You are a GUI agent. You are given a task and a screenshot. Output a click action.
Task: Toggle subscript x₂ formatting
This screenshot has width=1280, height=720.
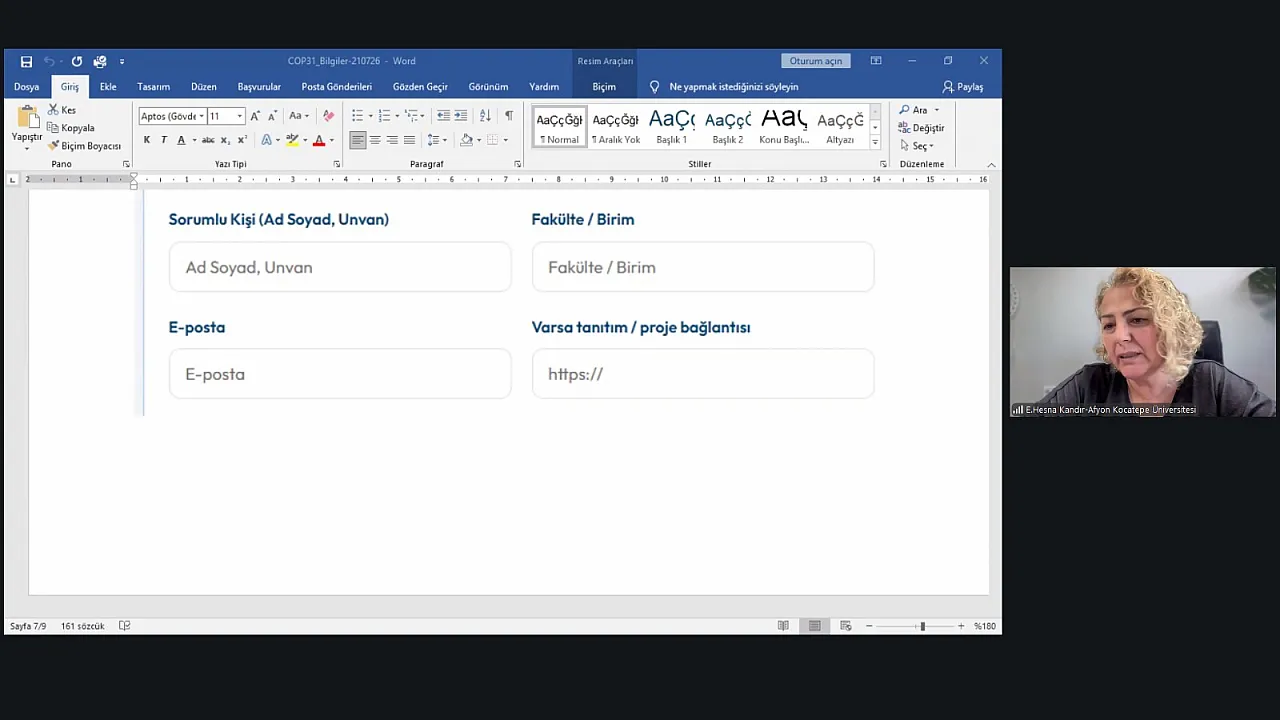pos(225,140)
